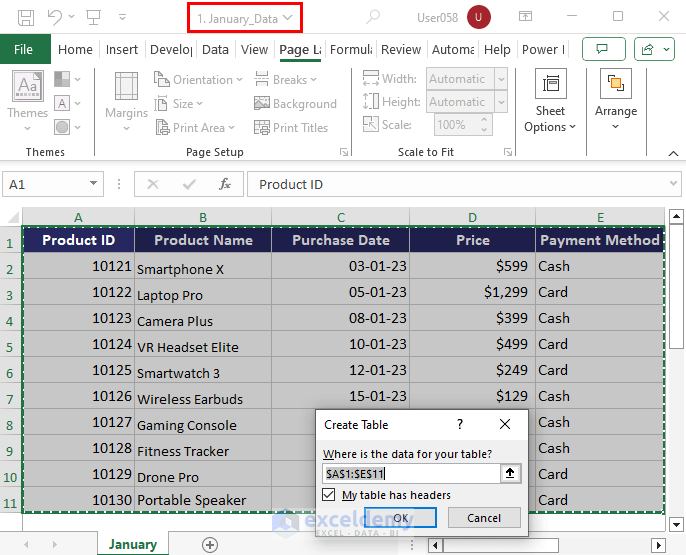Viewport: 686px width, 555px height.
Task: Expand the Name Box dropdown arrow
Action: point(94,184)
